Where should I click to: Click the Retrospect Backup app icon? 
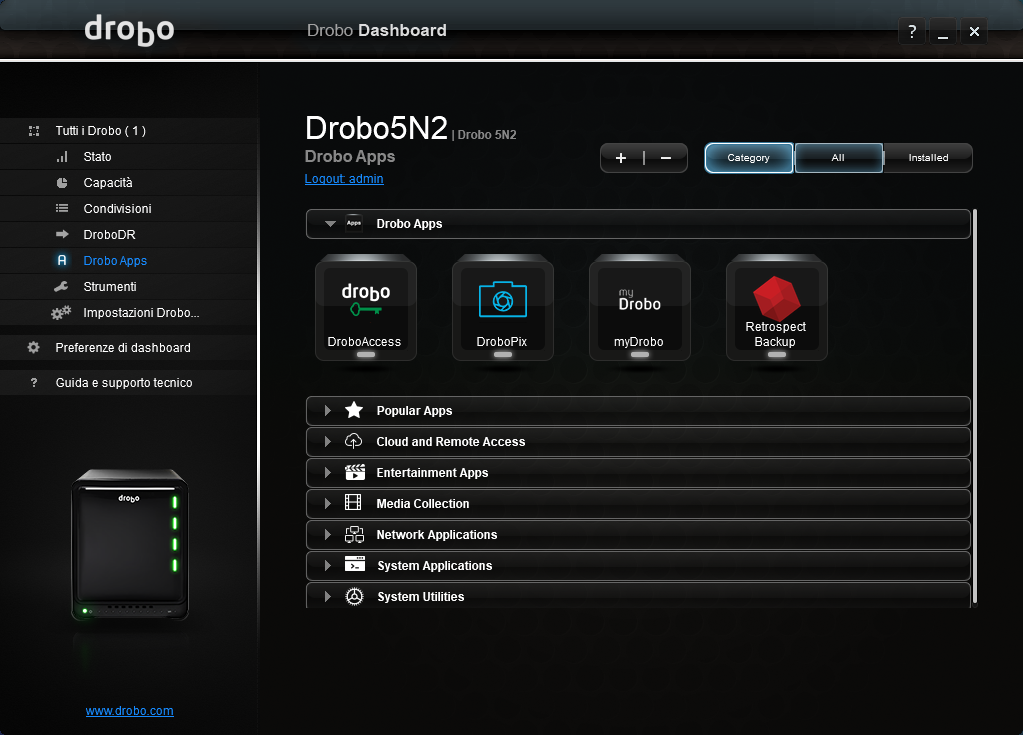coord(776,306)
